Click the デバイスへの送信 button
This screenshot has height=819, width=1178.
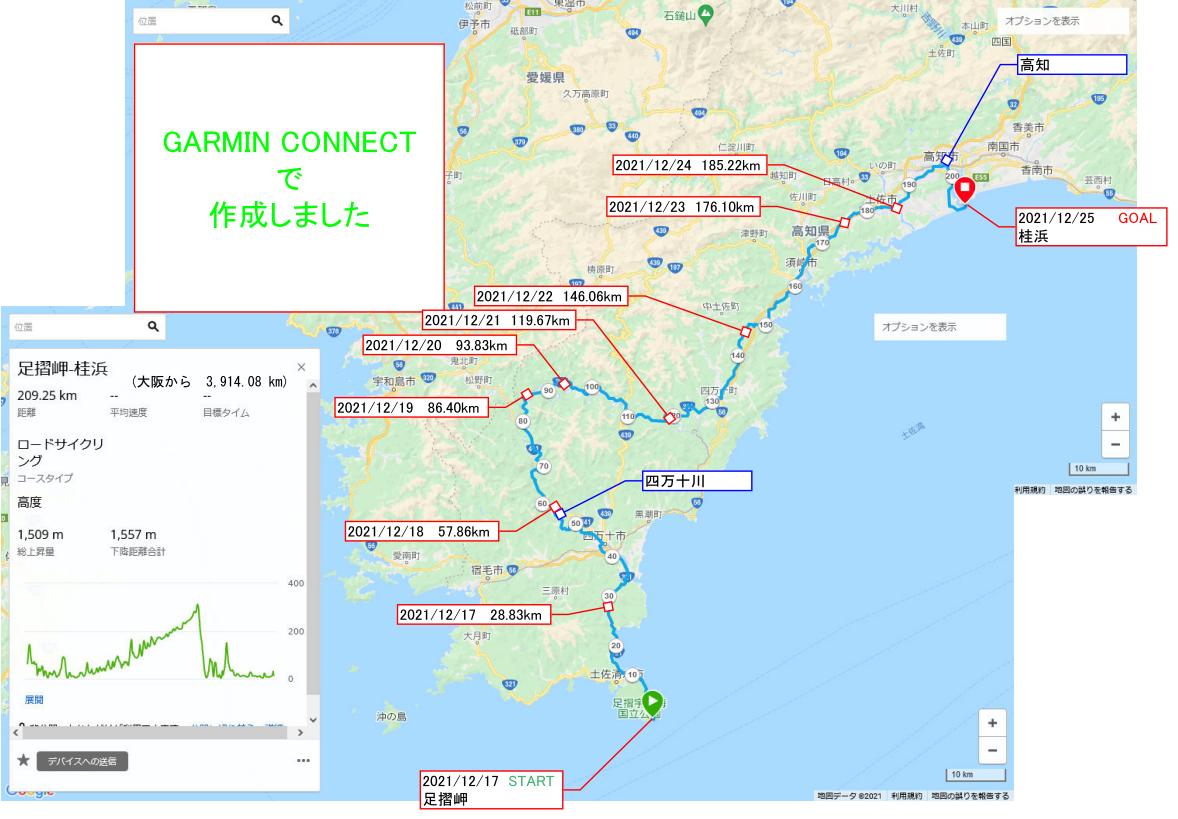pyautogui.click(x=82, y=761)
